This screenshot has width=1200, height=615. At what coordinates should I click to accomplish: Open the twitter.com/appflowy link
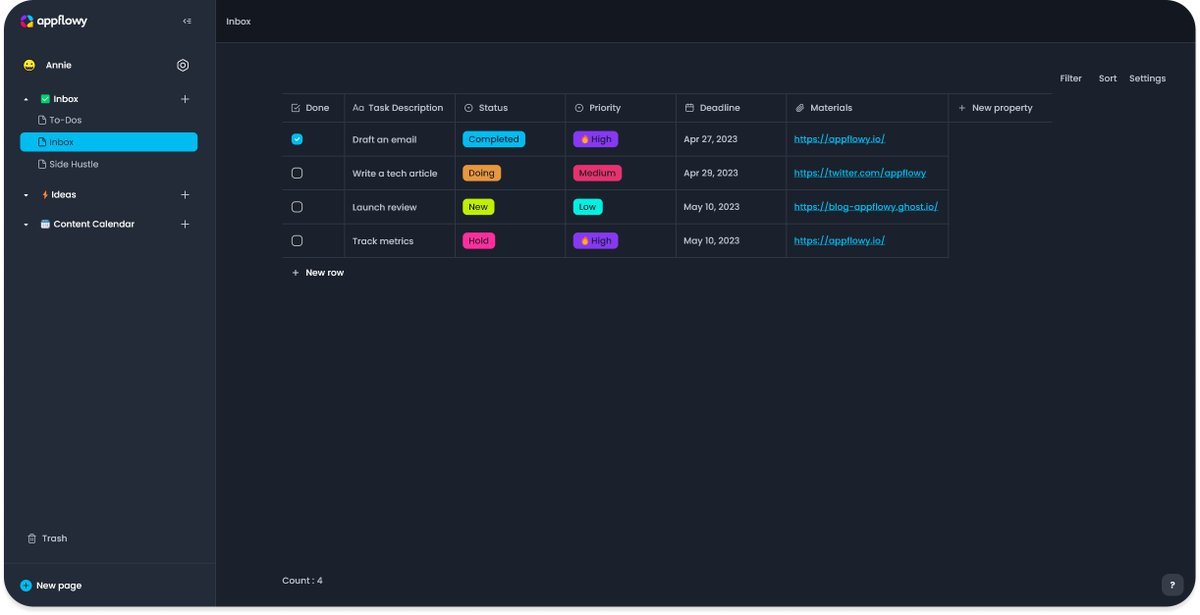click(x=859, y=173)
